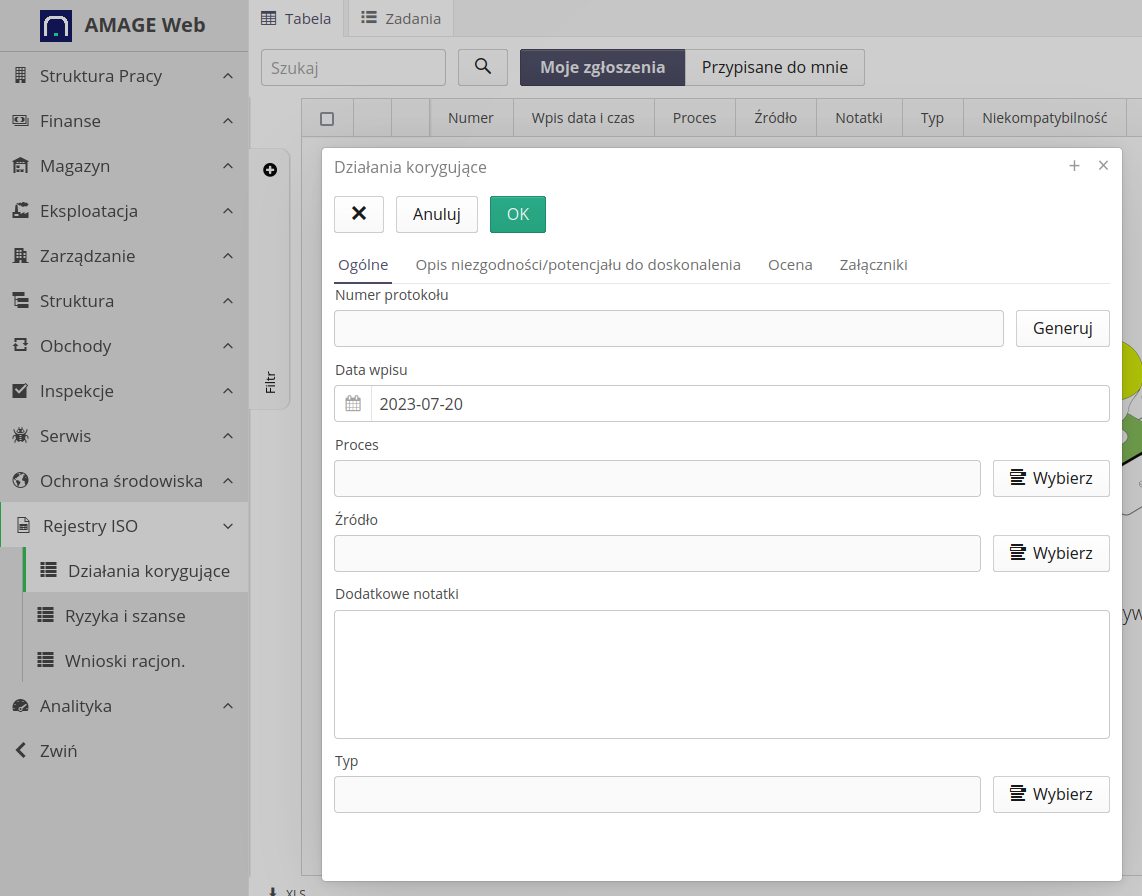Click the plus icon in dialog header

point(1074,166)
